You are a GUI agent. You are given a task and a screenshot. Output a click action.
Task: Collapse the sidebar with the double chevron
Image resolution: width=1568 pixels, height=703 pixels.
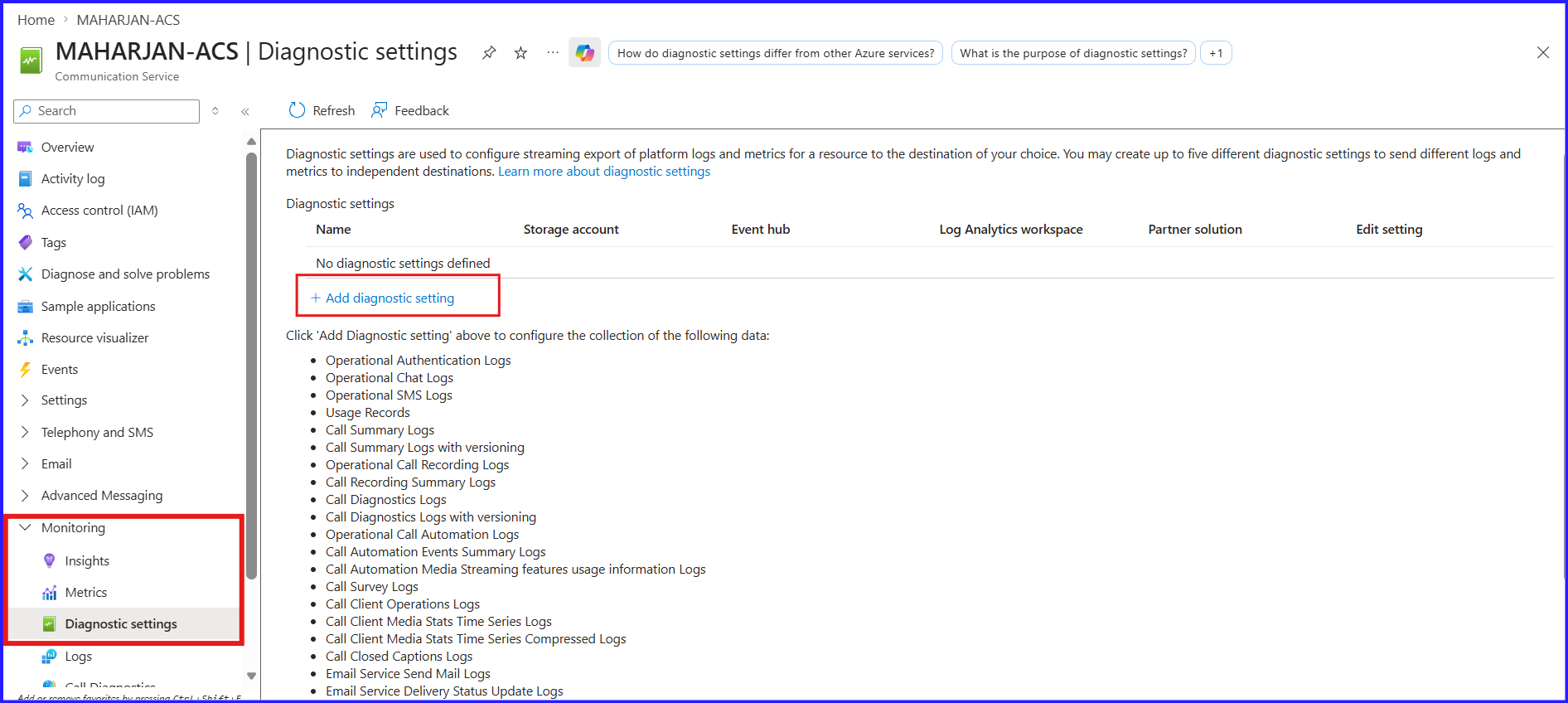pos(245,111)
